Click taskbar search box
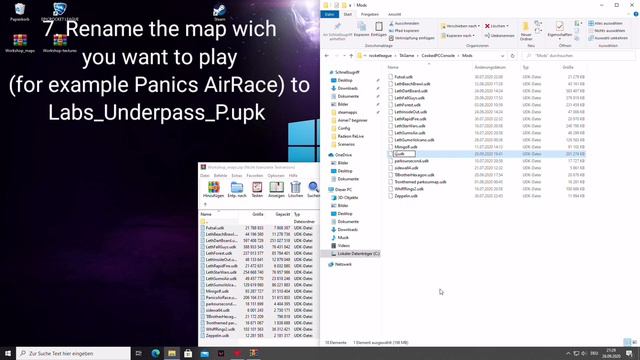 (73, 353)
